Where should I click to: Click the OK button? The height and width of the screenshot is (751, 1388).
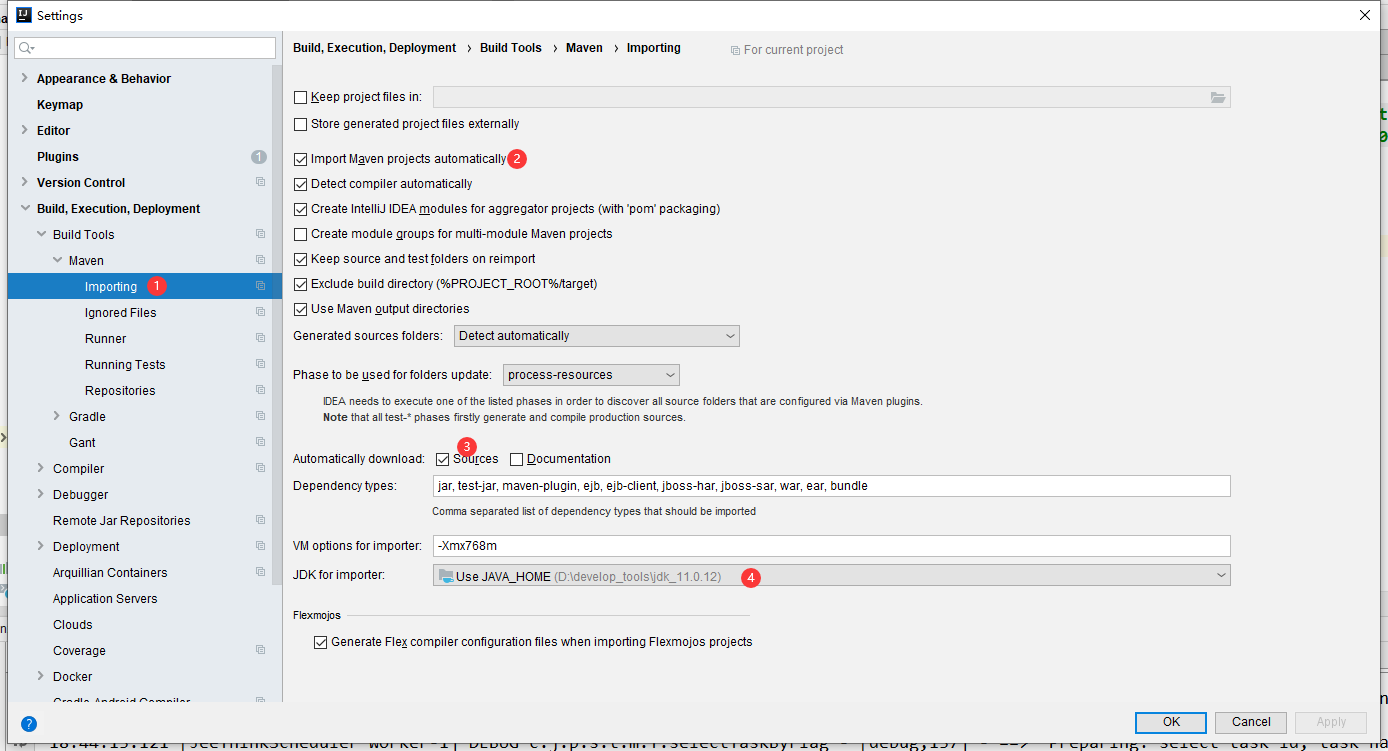click(1171, 722)
